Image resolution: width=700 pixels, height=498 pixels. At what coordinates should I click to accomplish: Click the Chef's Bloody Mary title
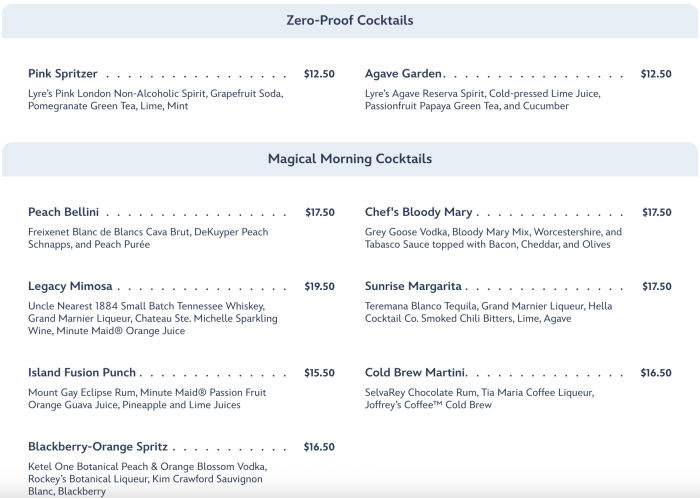point(419,212)
